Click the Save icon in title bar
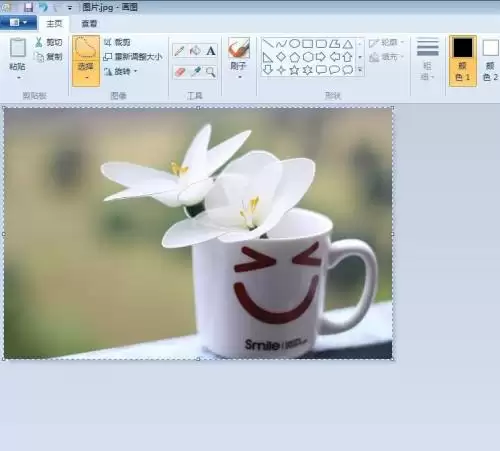The image size is (500, 451). [x=29, y=7]
